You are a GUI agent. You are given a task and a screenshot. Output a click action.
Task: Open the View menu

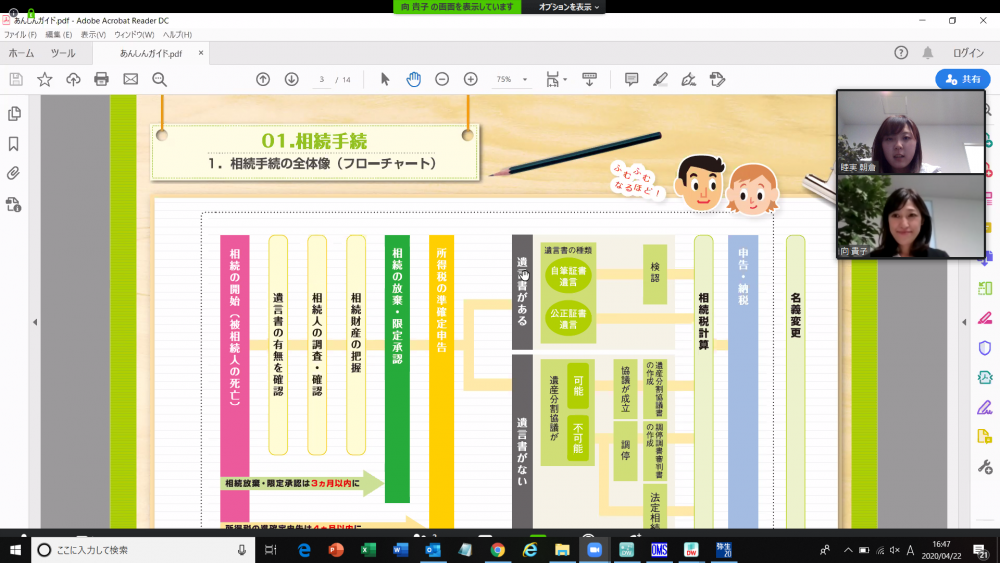click(x=93, y=34)
